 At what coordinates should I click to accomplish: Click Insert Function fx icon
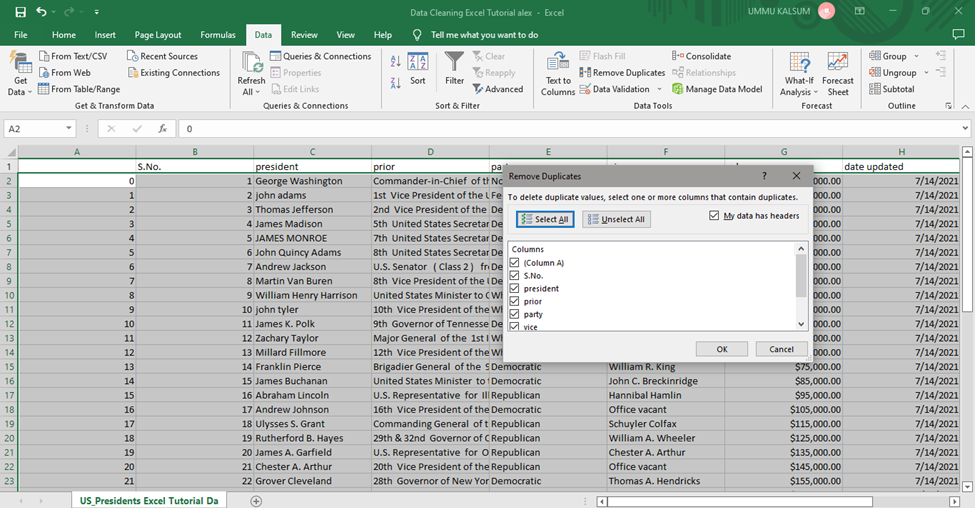pyautogui.click(x=162, y=129)
